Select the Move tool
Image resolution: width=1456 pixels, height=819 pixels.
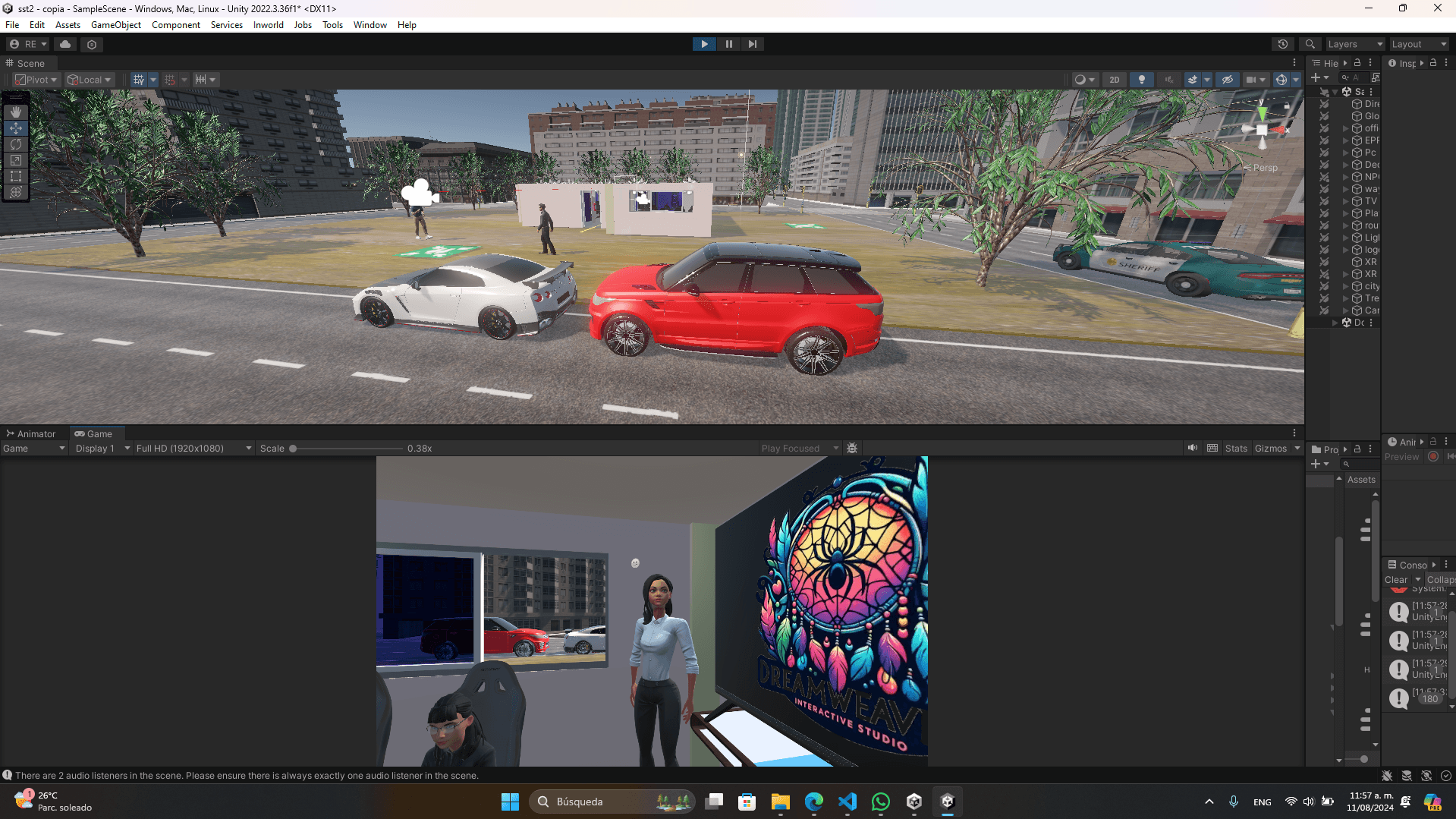16,128
